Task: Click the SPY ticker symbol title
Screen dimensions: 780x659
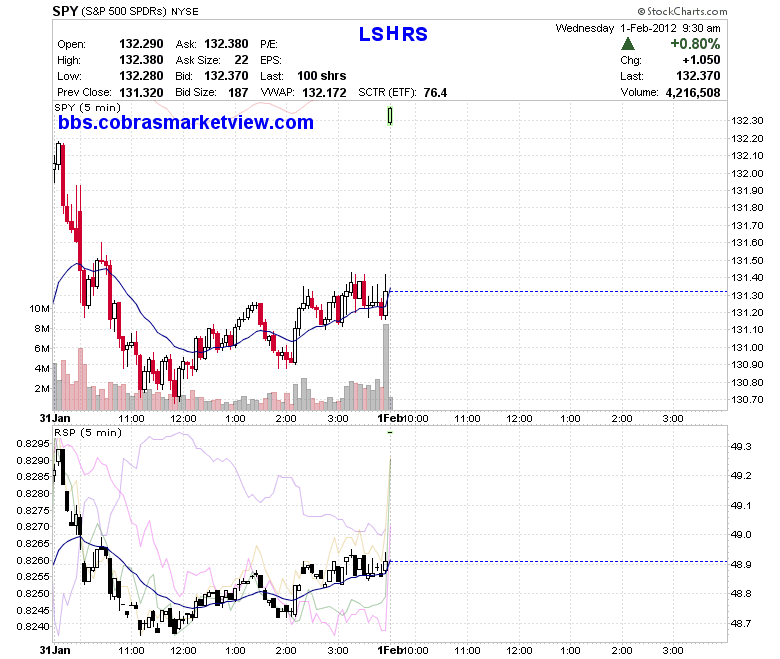Action: point(65,11)
